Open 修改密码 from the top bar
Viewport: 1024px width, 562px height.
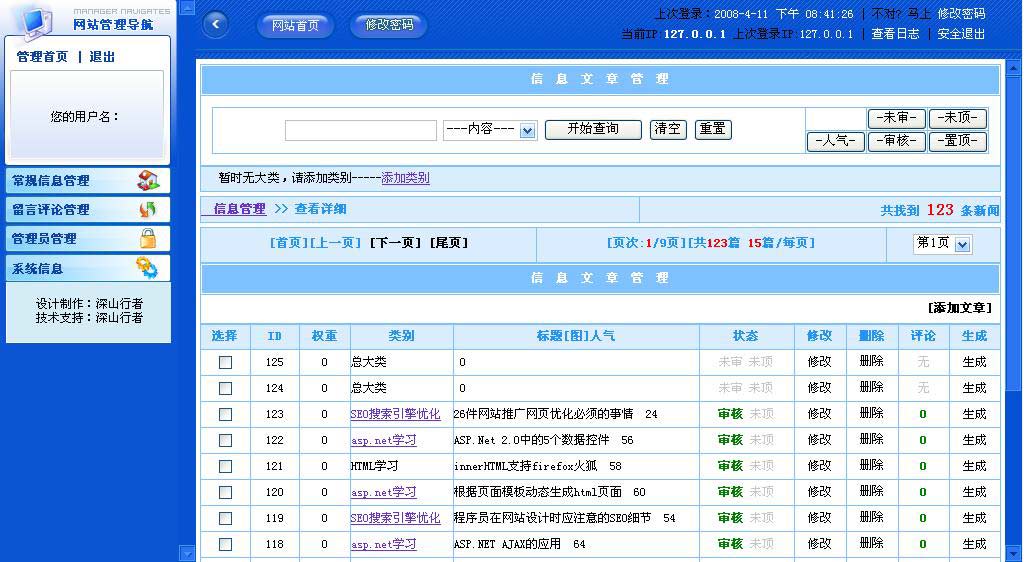click(389, 25)
